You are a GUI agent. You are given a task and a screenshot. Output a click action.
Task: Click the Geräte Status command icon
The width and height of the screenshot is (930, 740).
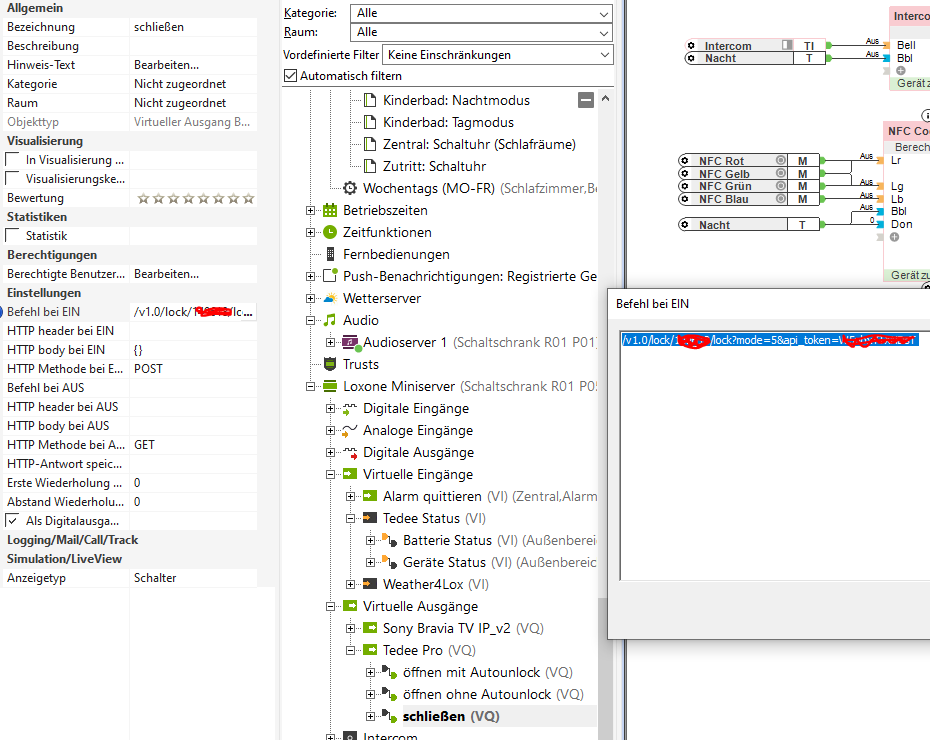point(390,562)
